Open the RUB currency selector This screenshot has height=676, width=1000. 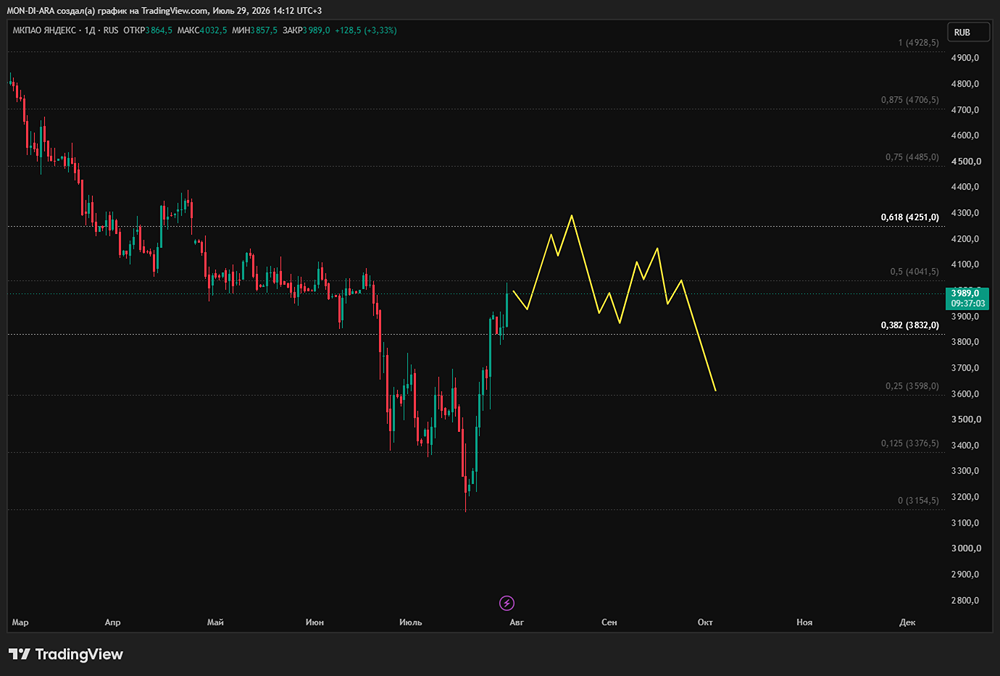(x=968, y=32)
